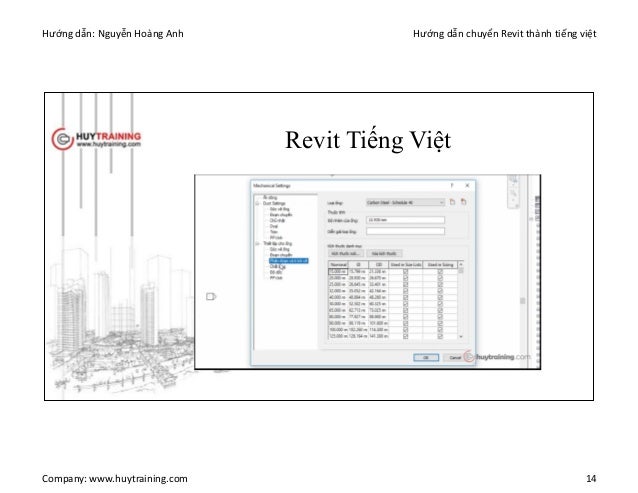The width and height of the screenshot is (638, 493).
Task: Collapse the pipe settings tree node below Duct Settings
Action: coord(257,243)
